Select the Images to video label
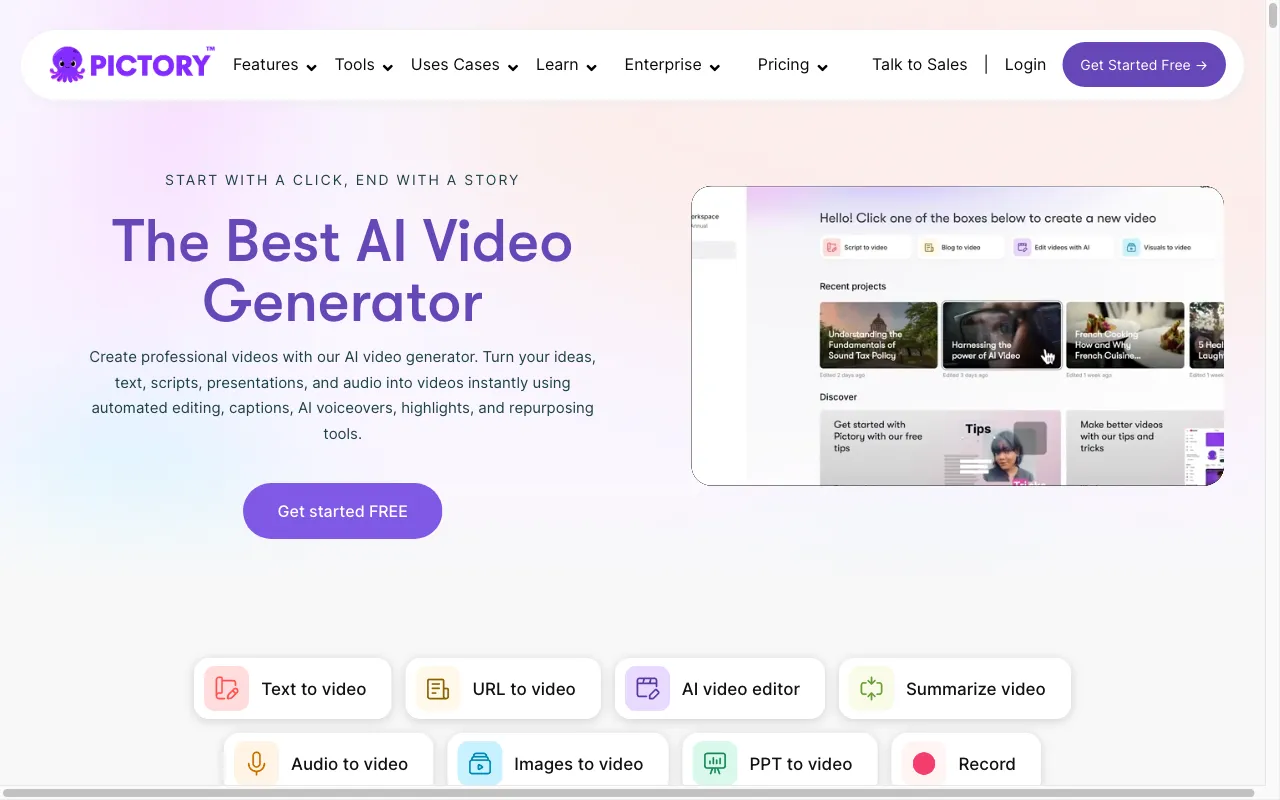 pos(578,764)
